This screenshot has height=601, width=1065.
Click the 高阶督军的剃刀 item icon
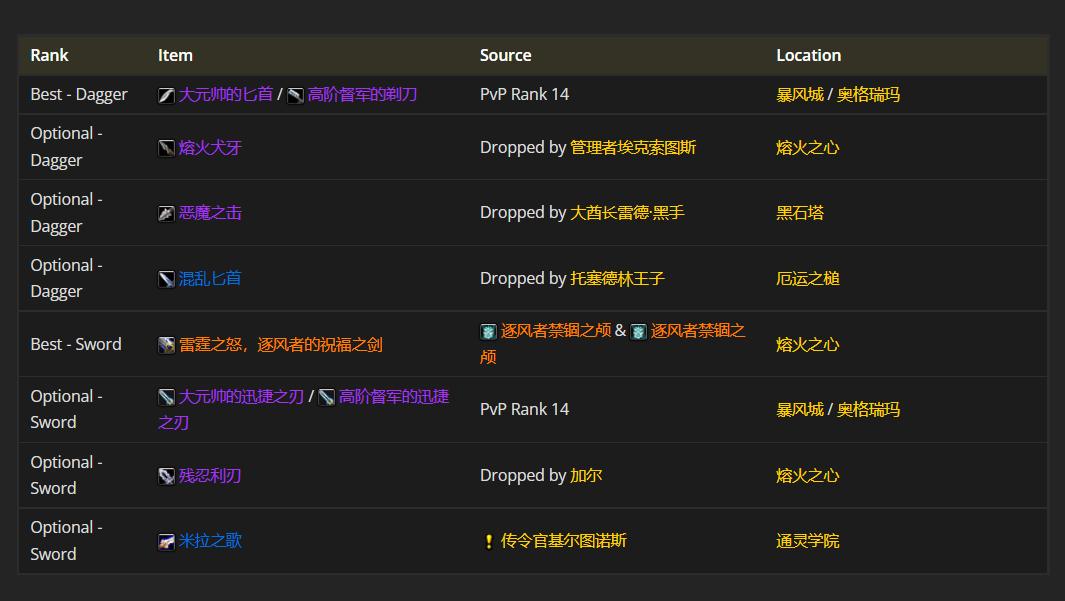coord(295,95)
